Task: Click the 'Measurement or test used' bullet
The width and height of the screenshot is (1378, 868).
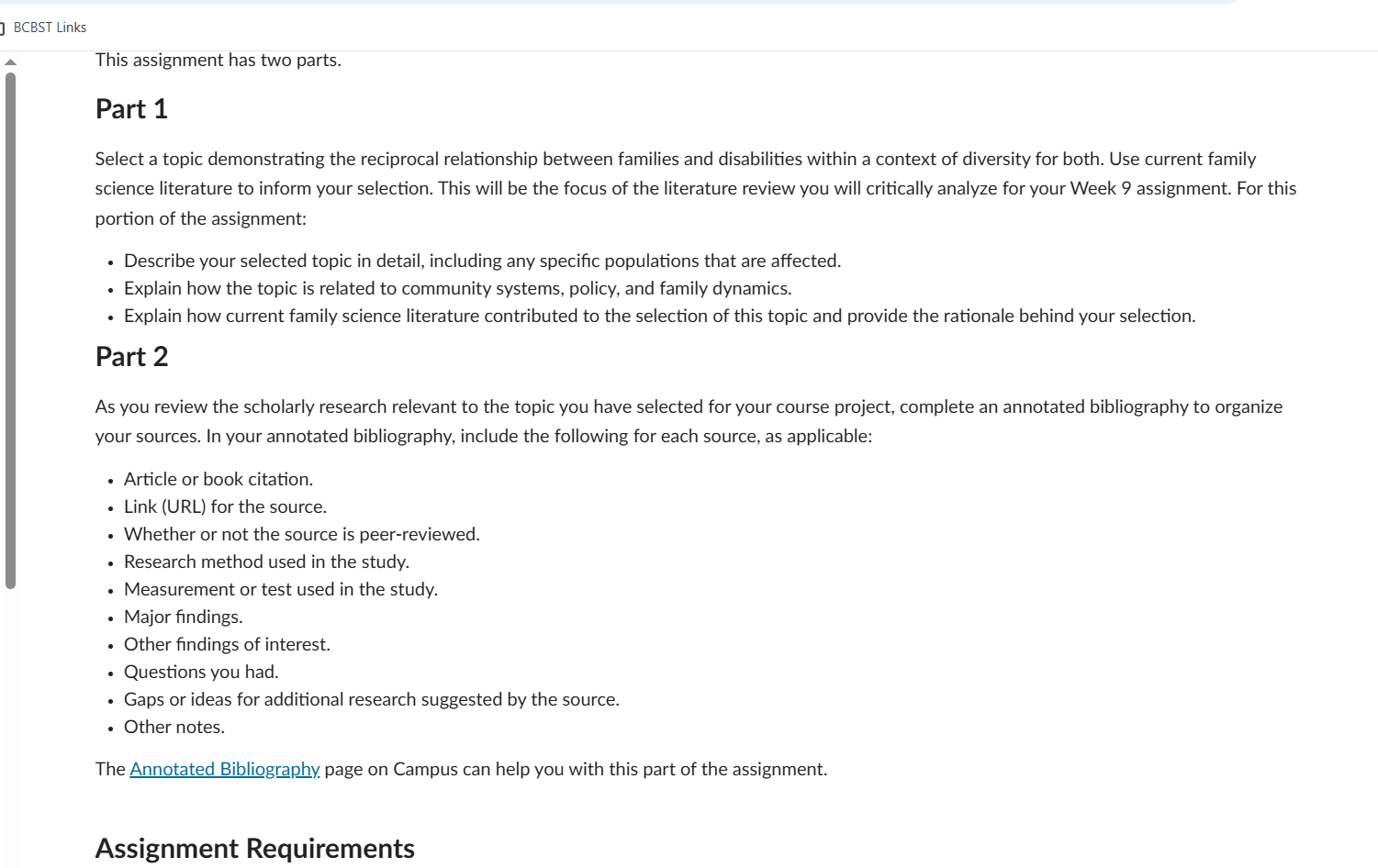Action: 280,589
